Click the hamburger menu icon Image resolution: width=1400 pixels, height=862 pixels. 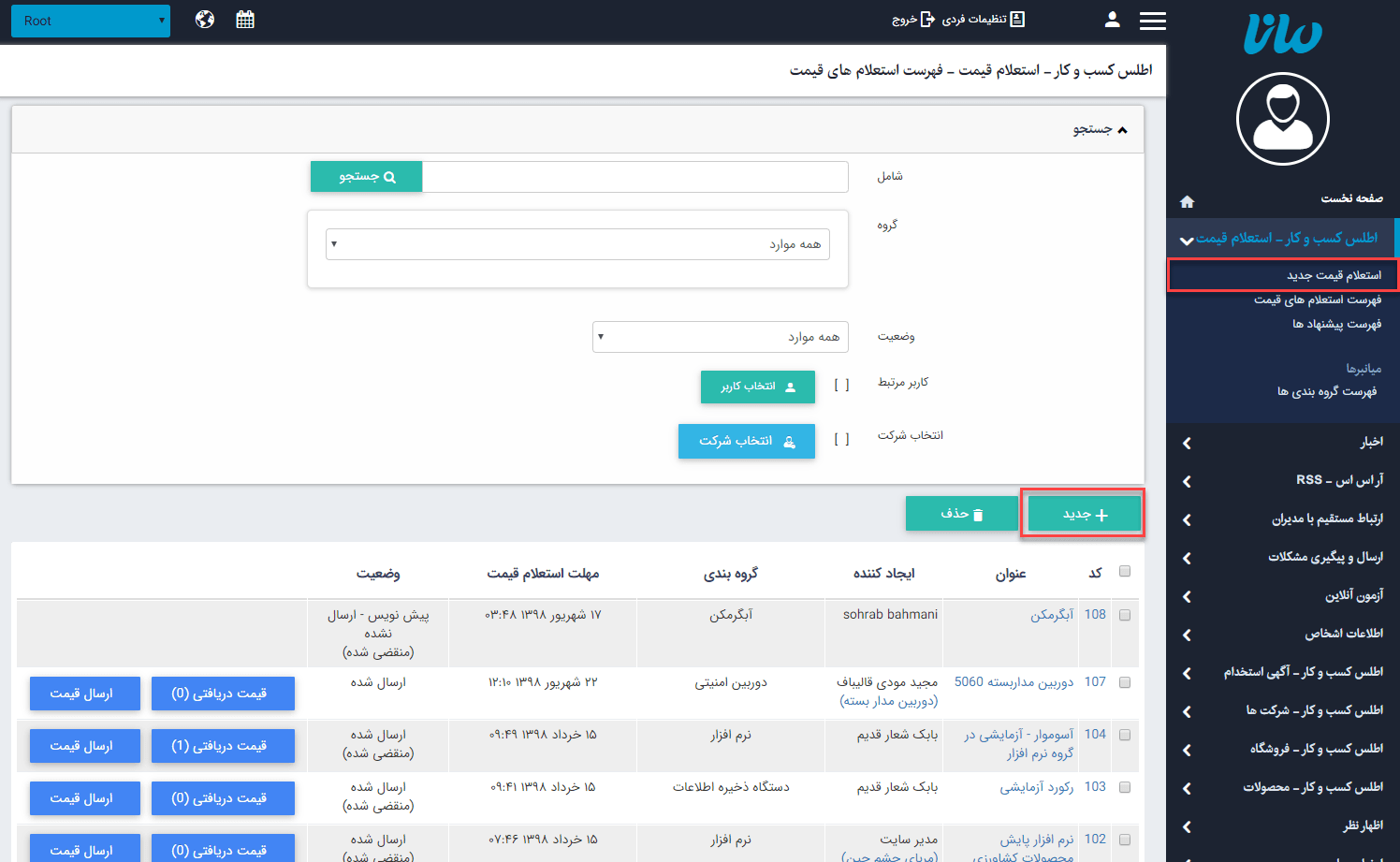click(x=1152, y=21)
